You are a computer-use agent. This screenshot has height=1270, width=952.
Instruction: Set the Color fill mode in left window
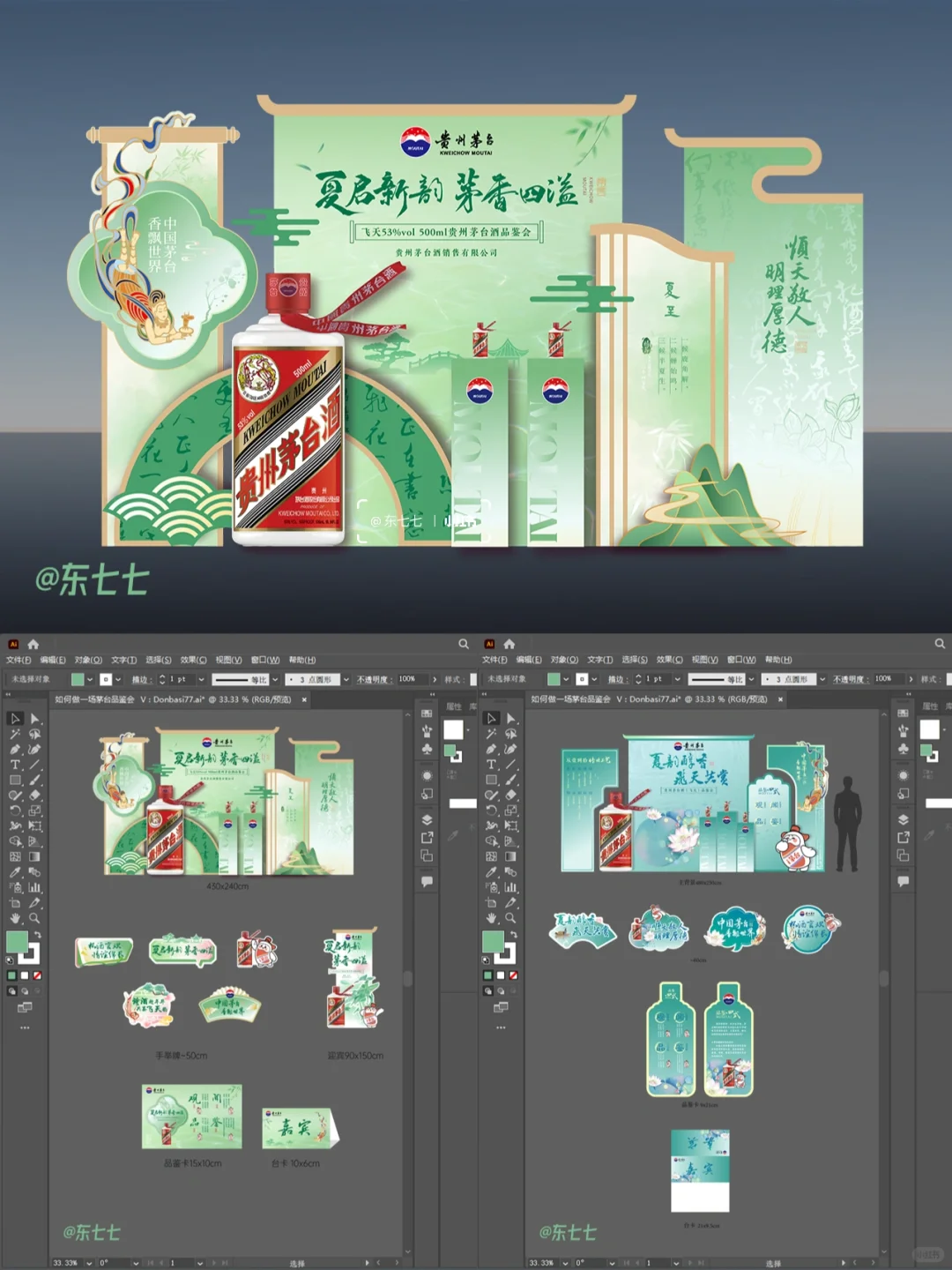[x=11, y=975]
